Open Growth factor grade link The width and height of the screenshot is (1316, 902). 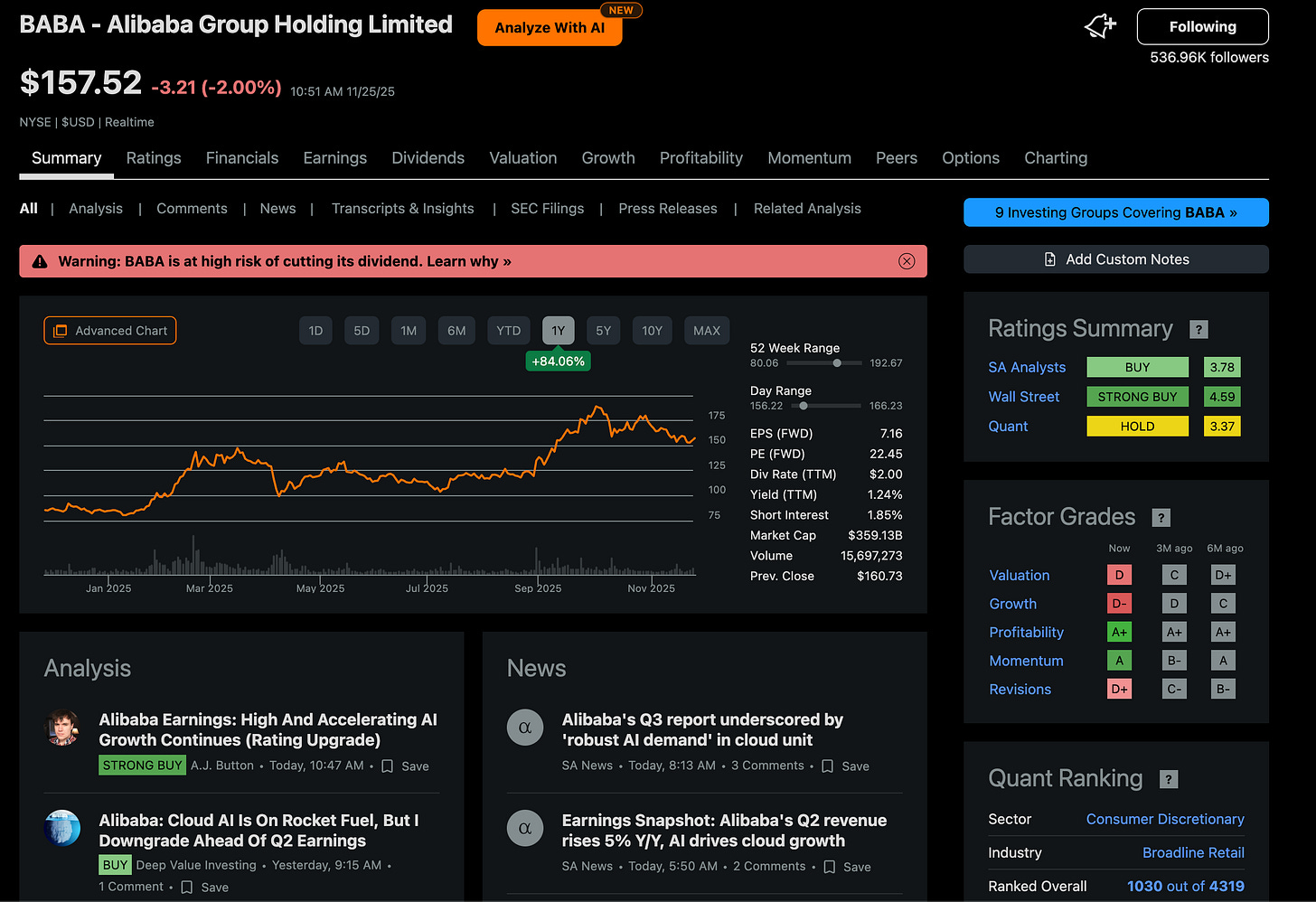[1013, 604]
